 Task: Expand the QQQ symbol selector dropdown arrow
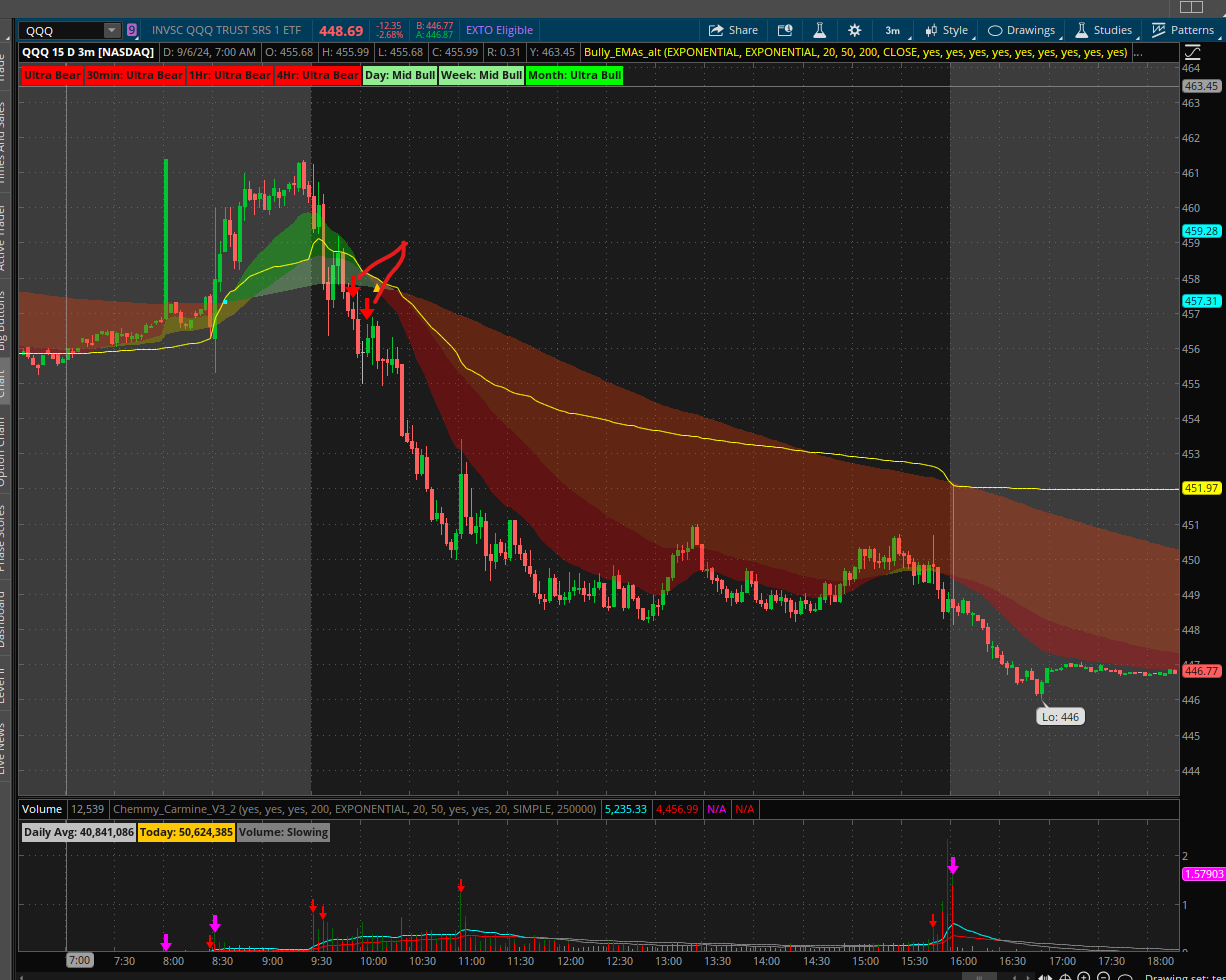pos(111,31)
